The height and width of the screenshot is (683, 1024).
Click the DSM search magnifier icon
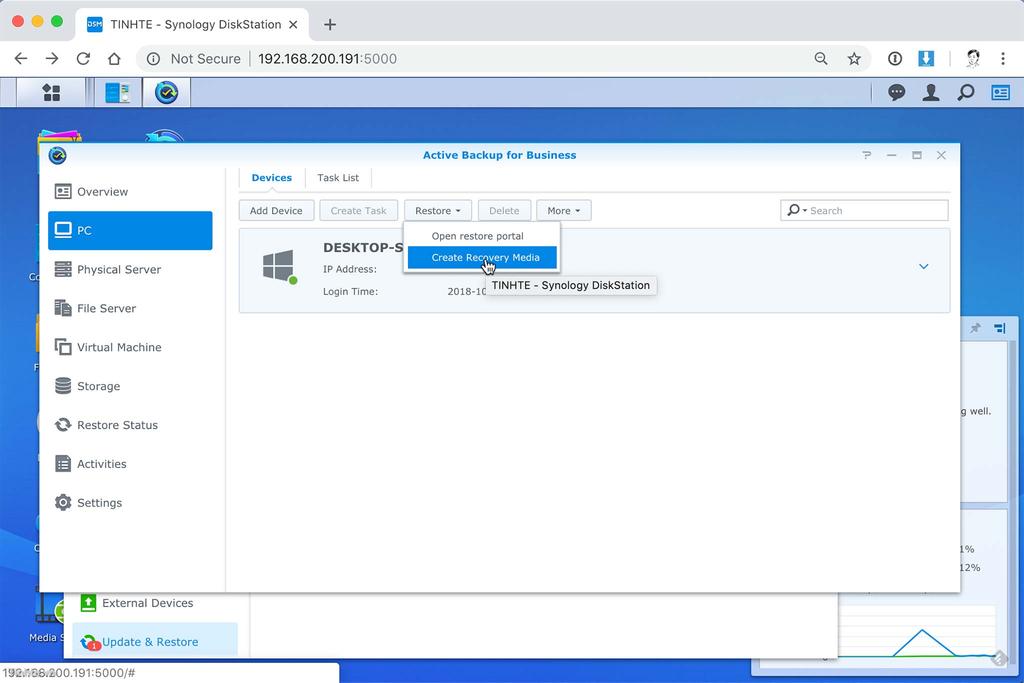[965, 93]
